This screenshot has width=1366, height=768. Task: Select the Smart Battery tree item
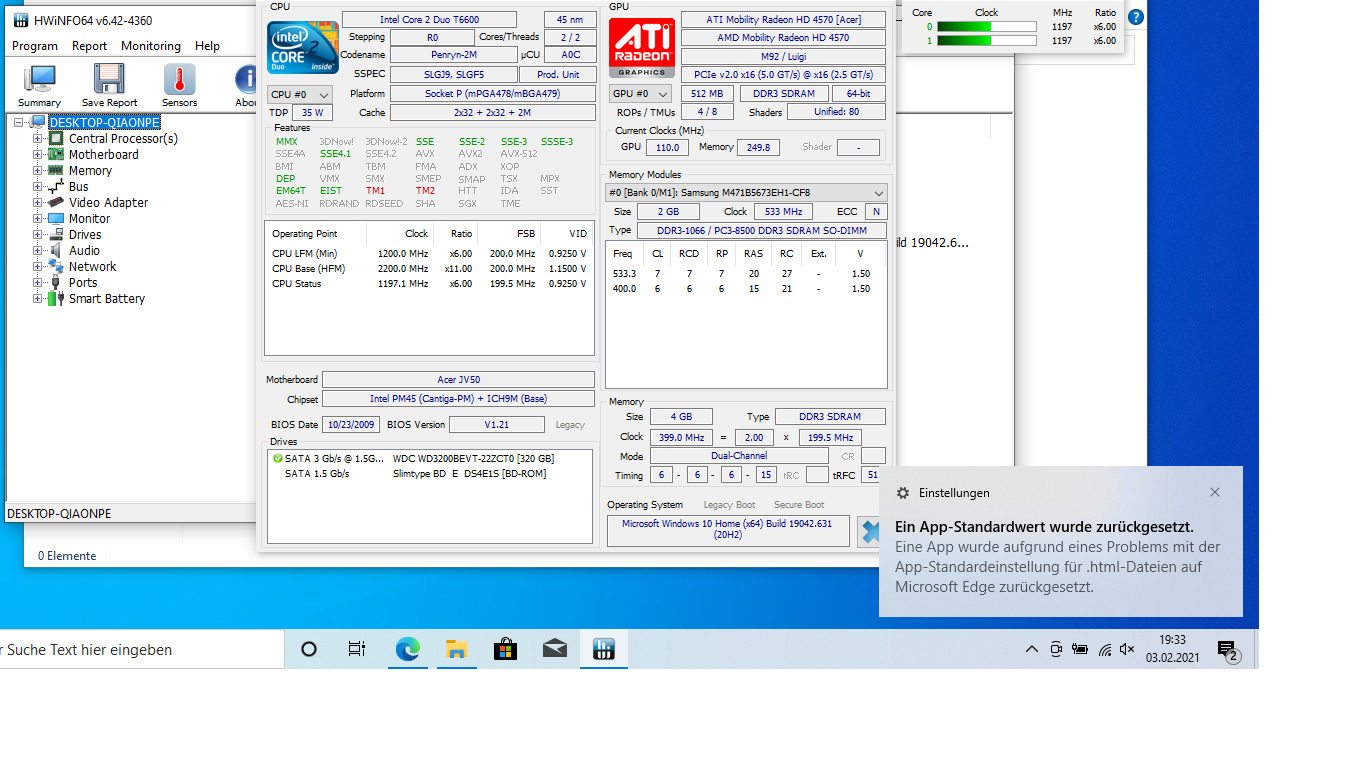(107, 299)
